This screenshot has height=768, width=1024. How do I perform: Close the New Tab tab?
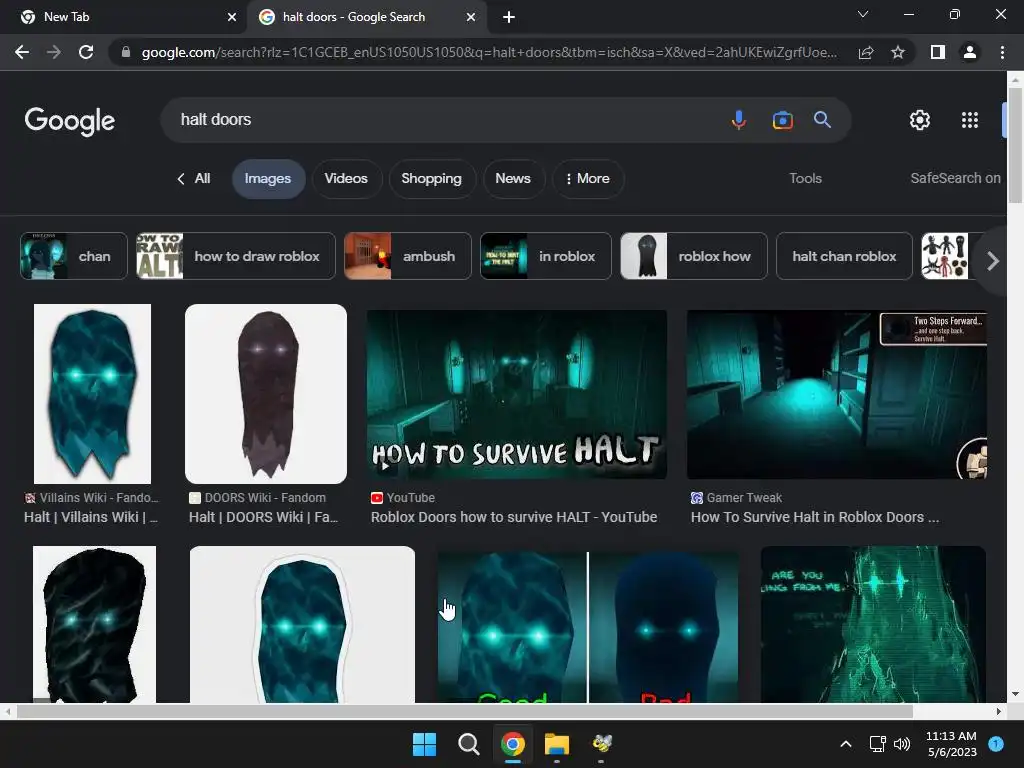pos(232,17)
